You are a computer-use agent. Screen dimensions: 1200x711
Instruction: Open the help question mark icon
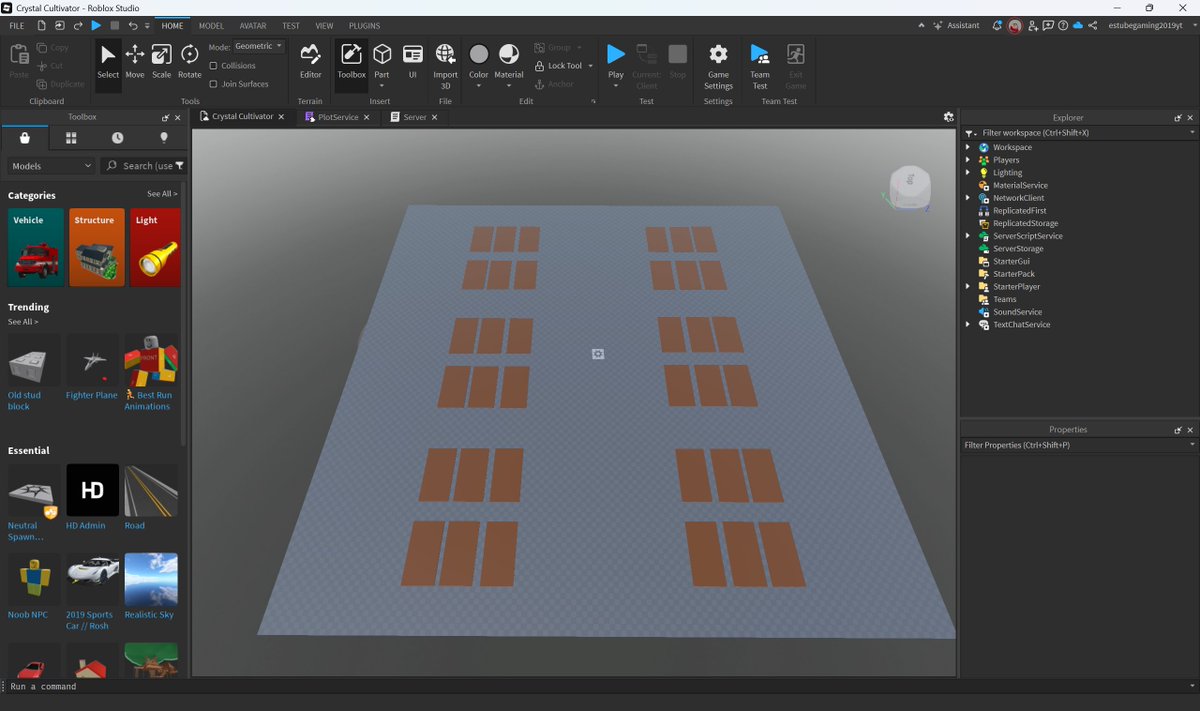pyautogui.click(x=1063, y=25)
